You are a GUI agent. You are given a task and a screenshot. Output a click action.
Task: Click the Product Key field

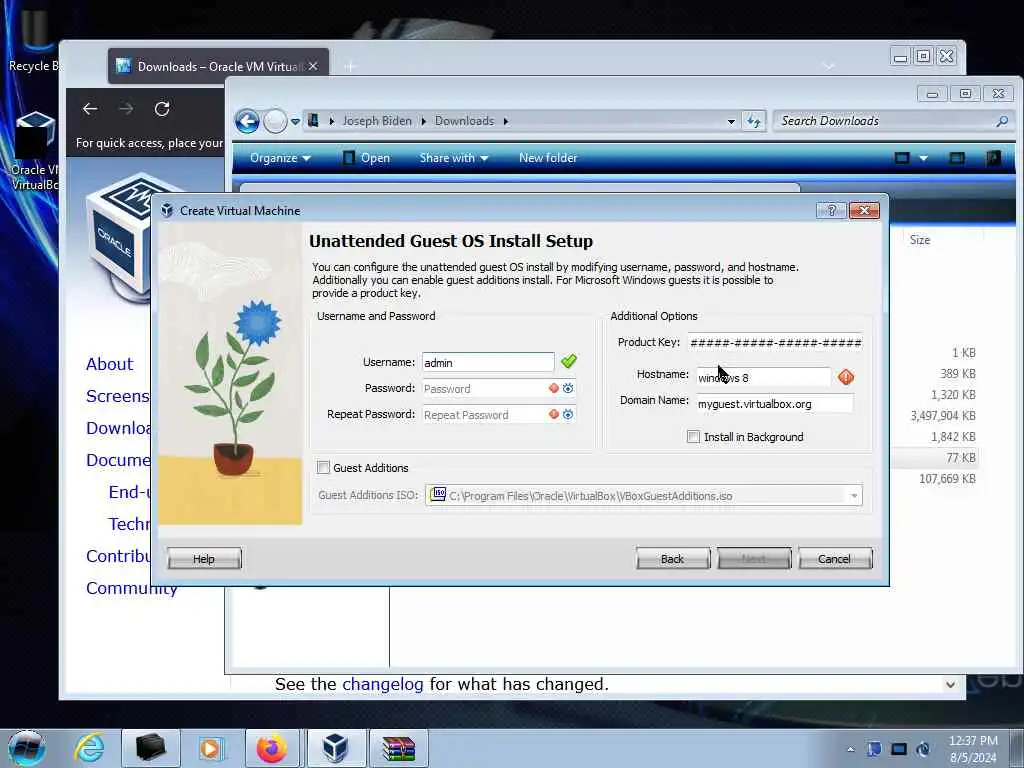click(x=775, y=342)
